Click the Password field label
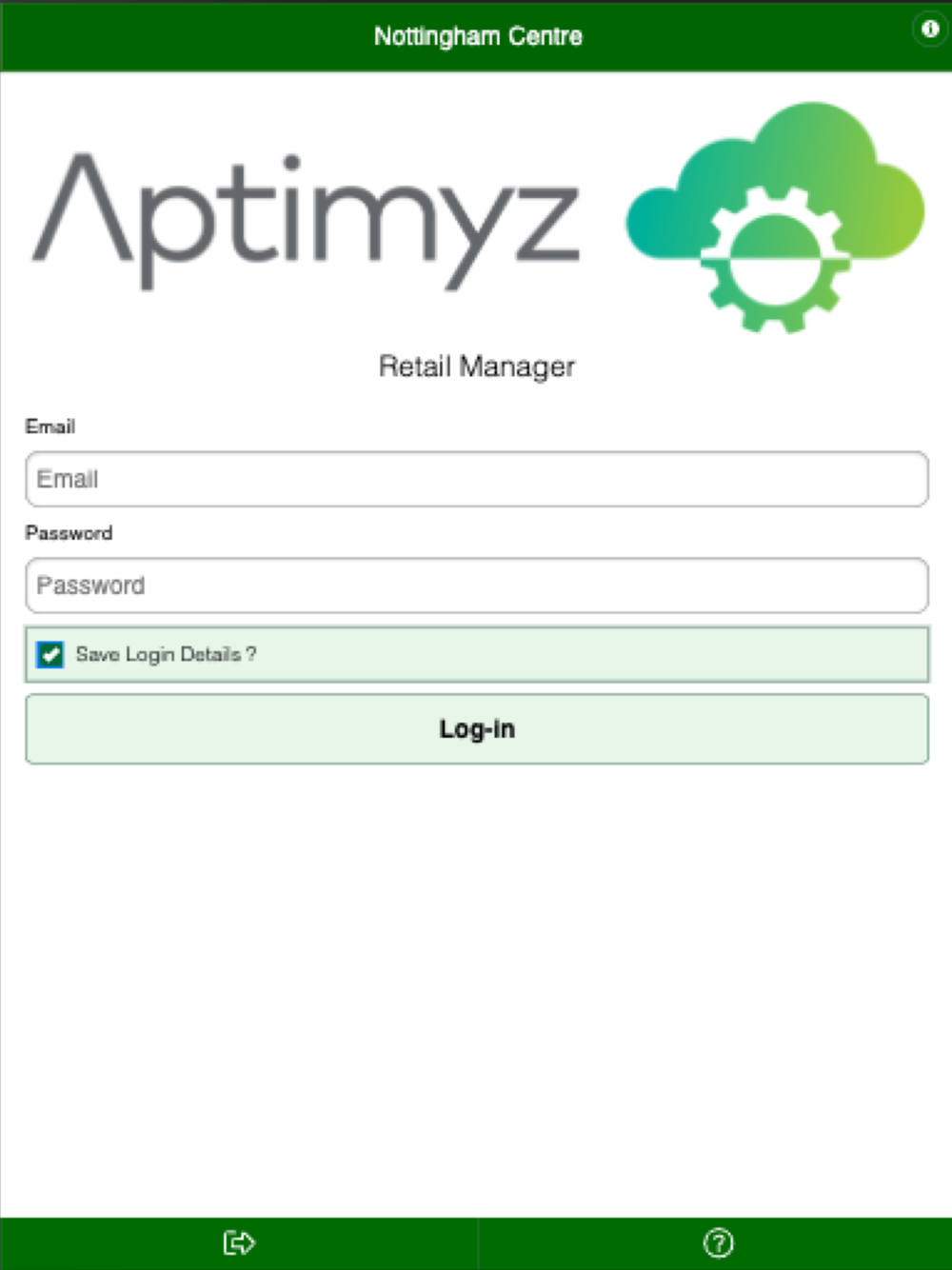Screen dimensions: 952x1270 69,533
